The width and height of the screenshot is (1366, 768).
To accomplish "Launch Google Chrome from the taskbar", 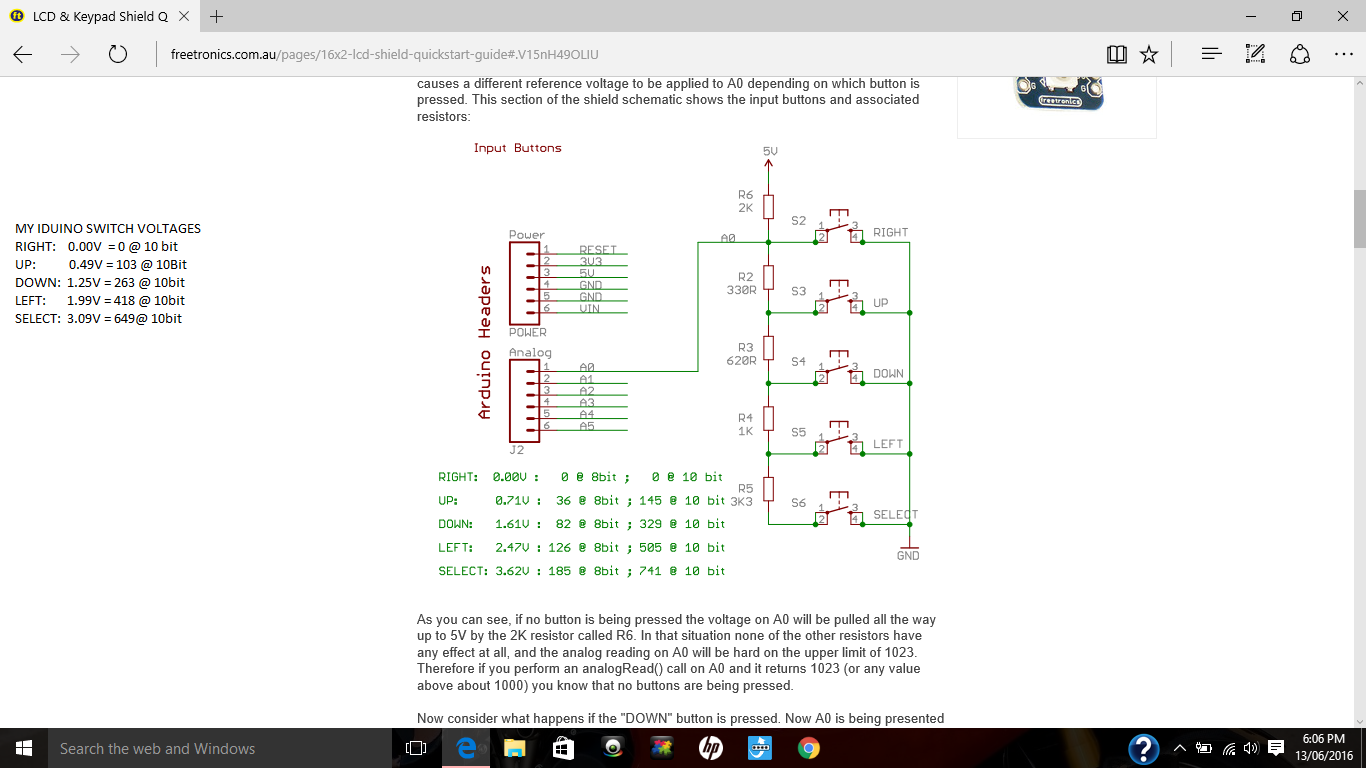I will tap(809, 748).
